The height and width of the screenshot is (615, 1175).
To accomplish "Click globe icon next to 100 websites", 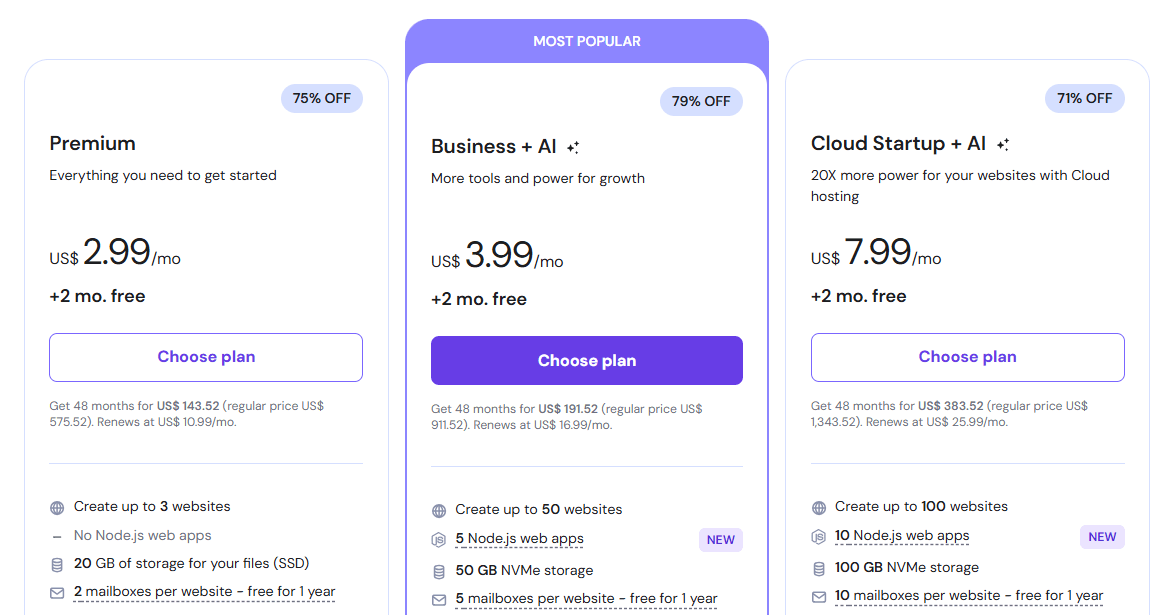I will coord(819,508).
